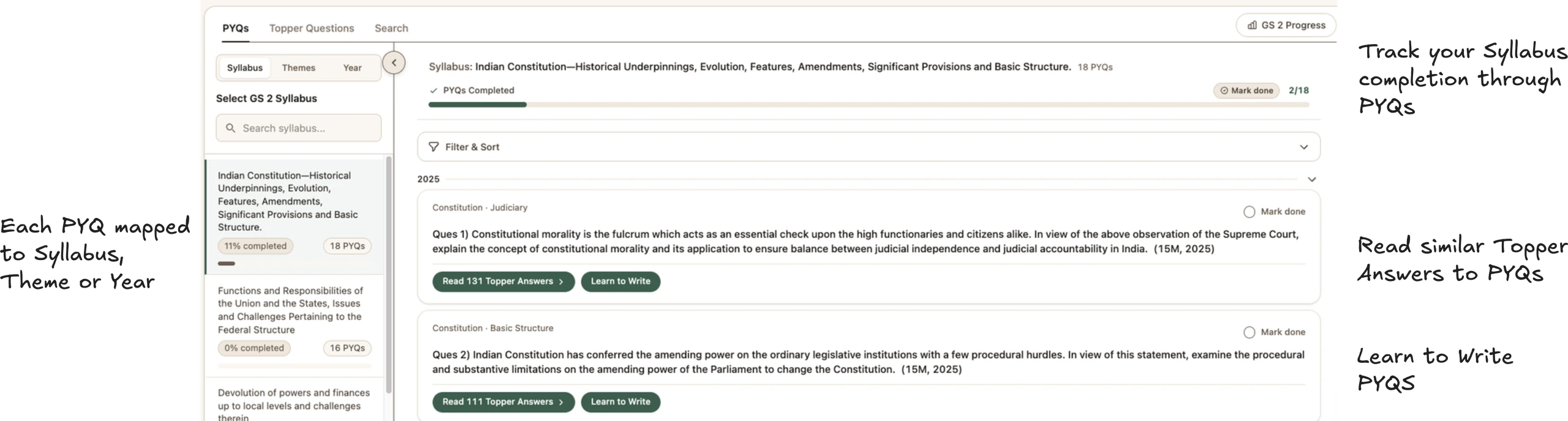The width and height of the screenshot is (1568, 421).
Task: Click arrow icon on Read 131 Topper Answers
Action: pos(560,281)
